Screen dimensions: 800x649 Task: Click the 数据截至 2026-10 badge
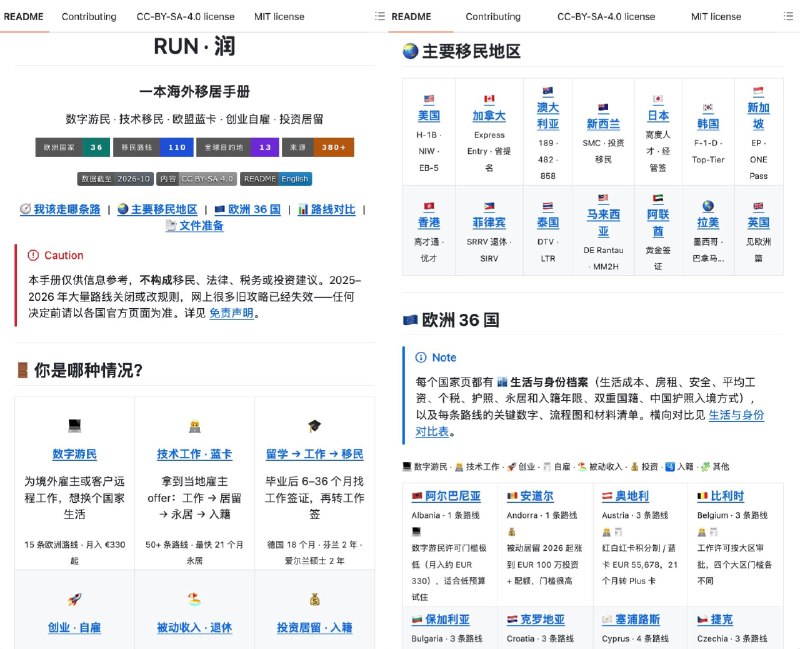point(115,179)
